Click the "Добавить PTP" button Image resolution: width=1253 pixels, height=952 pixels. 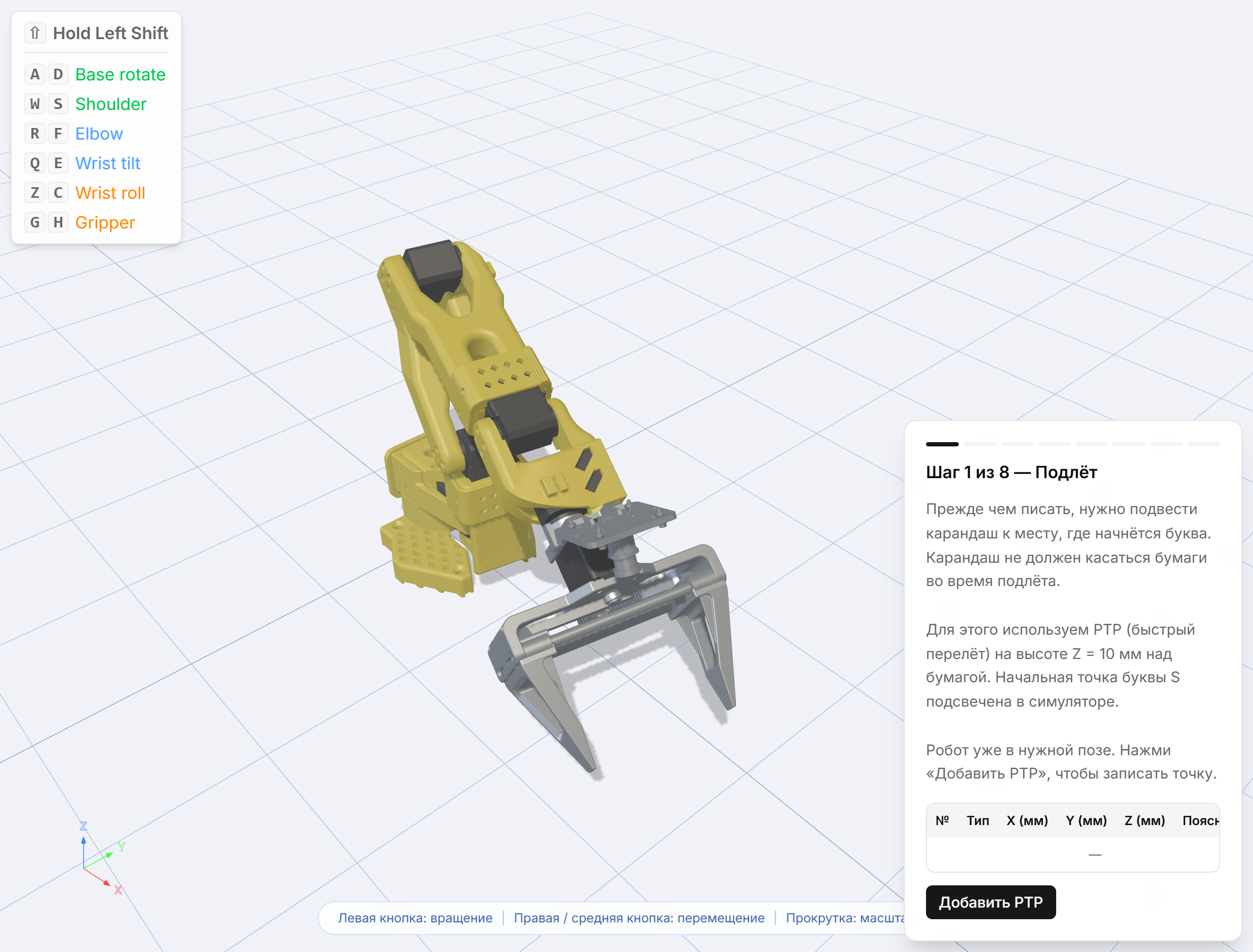991,902
